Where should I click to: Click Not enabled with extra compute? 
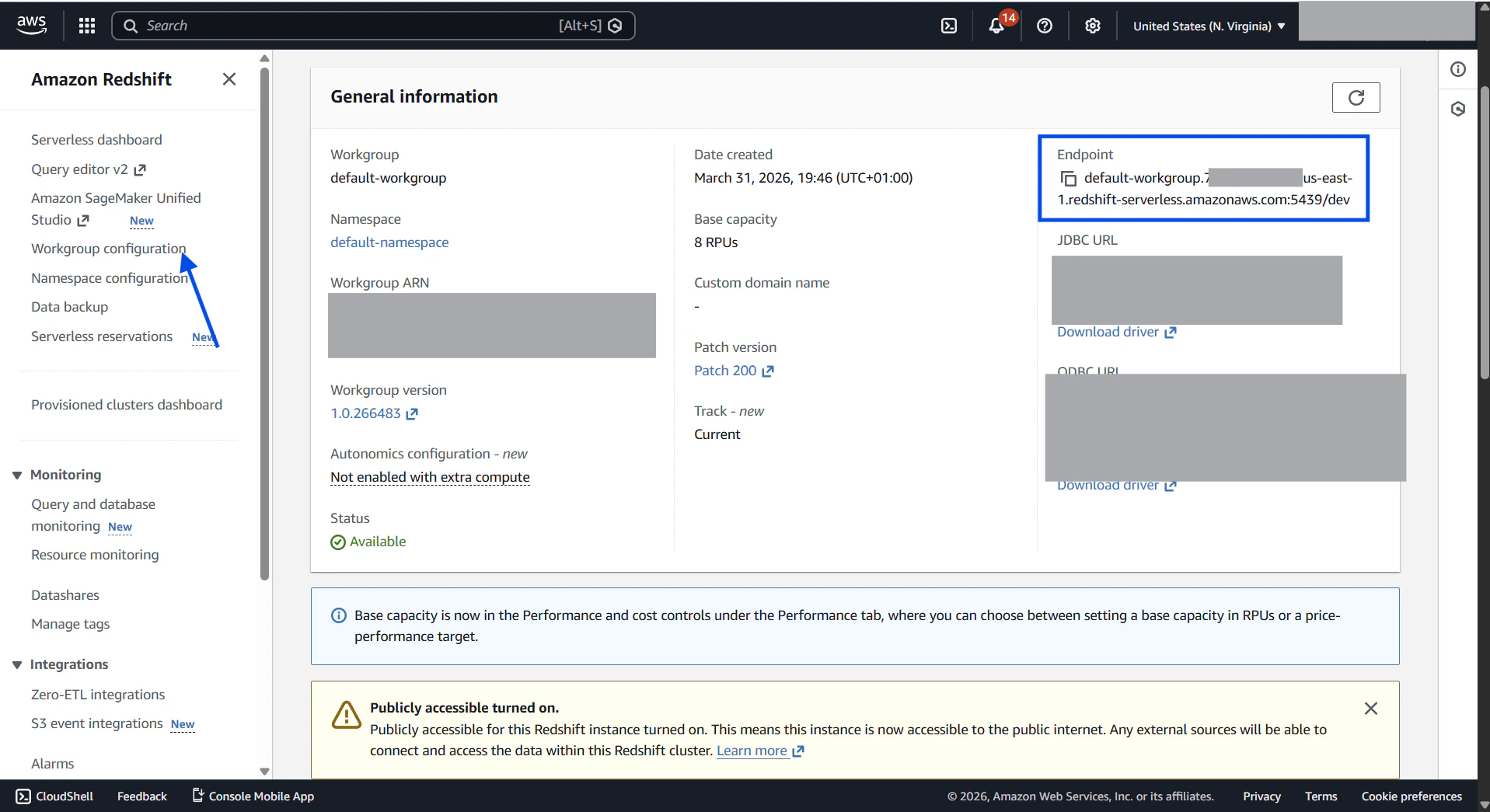tap(430, 477)
